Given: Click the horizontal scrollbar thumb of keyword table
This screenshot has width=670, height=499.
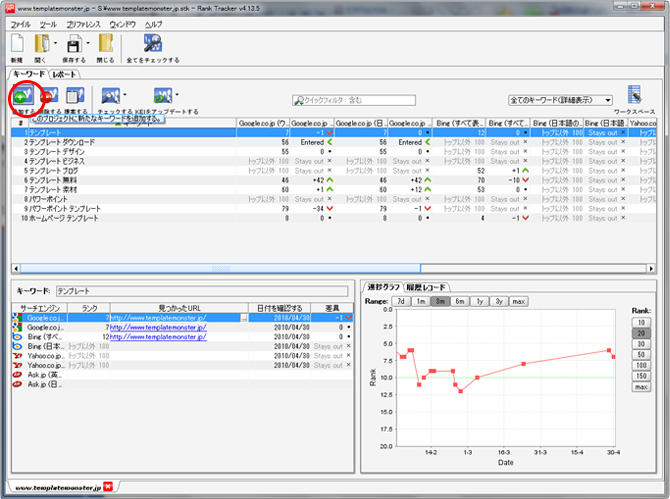Looking at the screenshot, I should point(220,268).
